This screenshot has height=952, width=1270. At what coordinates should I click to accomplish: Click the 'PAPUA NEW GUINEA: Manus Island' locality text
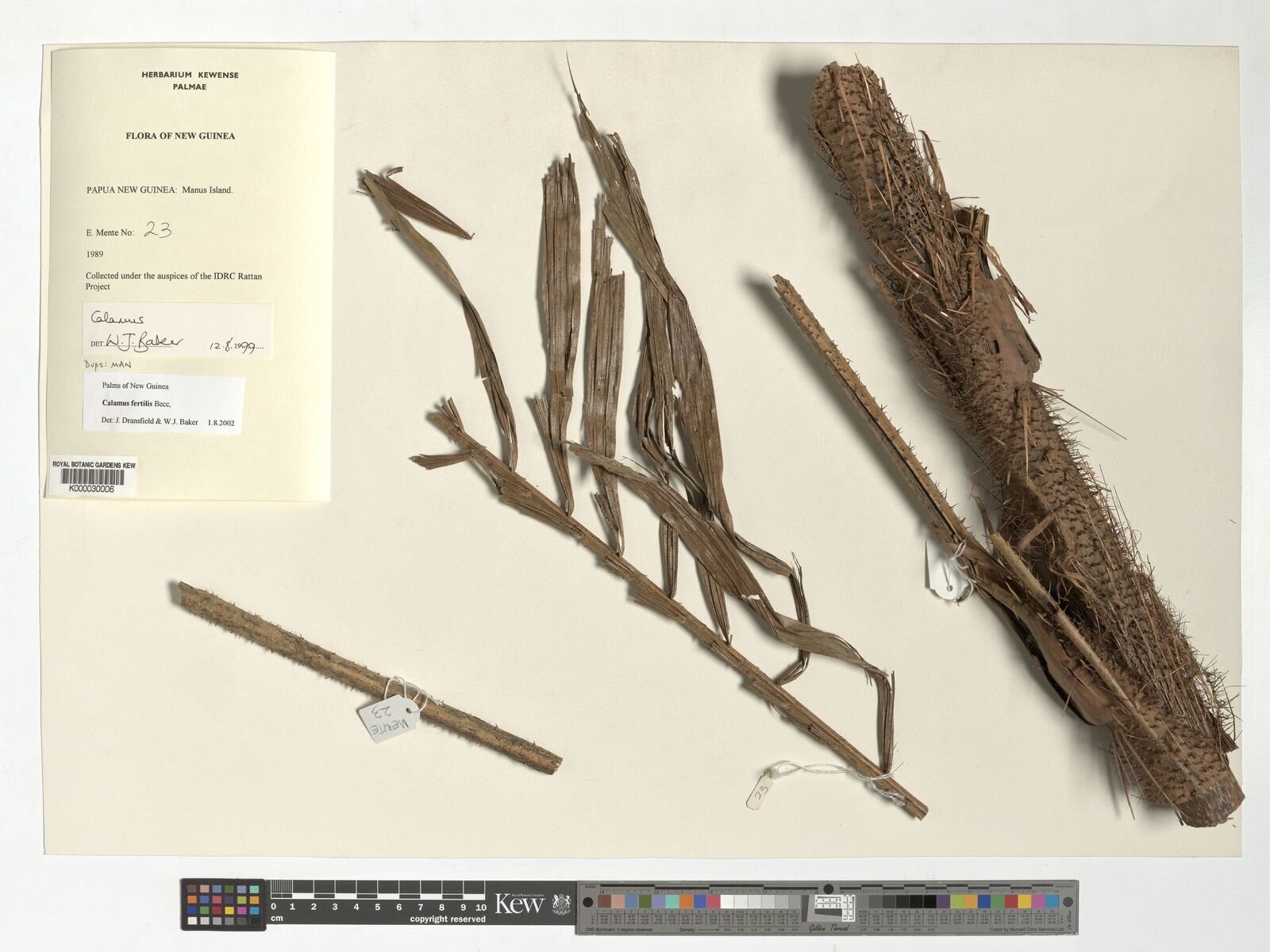click(159, 190)
